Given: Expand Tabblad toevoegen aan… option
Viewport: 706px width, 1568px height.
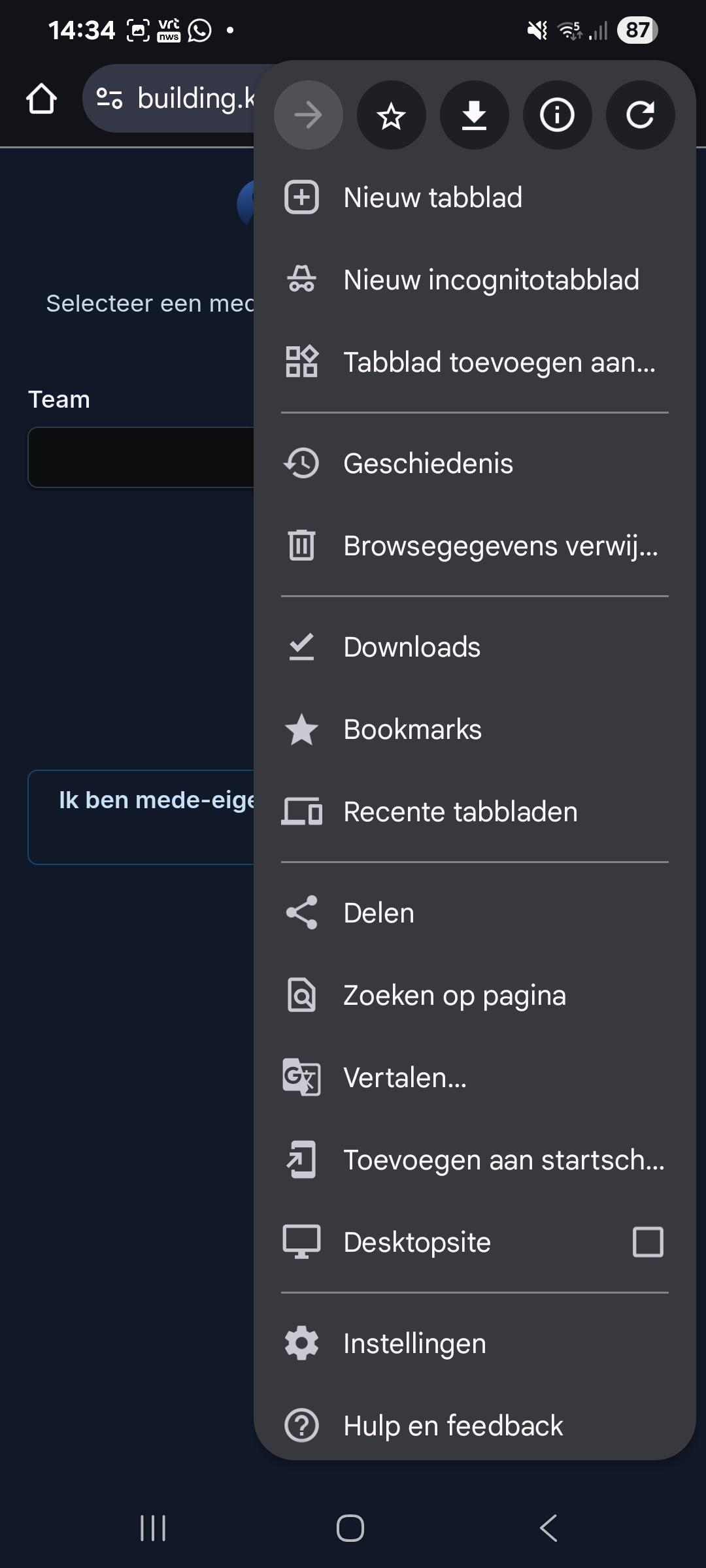Looking at the screenshot, I should pyautogui.click(x=475, y=363).
